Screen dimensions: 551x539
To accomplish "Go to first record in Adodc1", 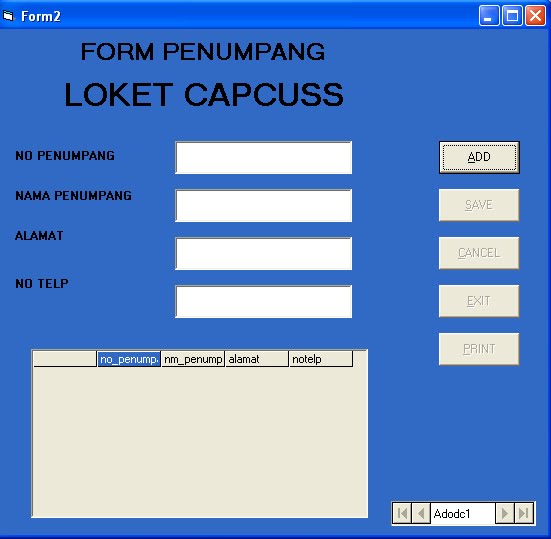I will [x=402, y=513].
